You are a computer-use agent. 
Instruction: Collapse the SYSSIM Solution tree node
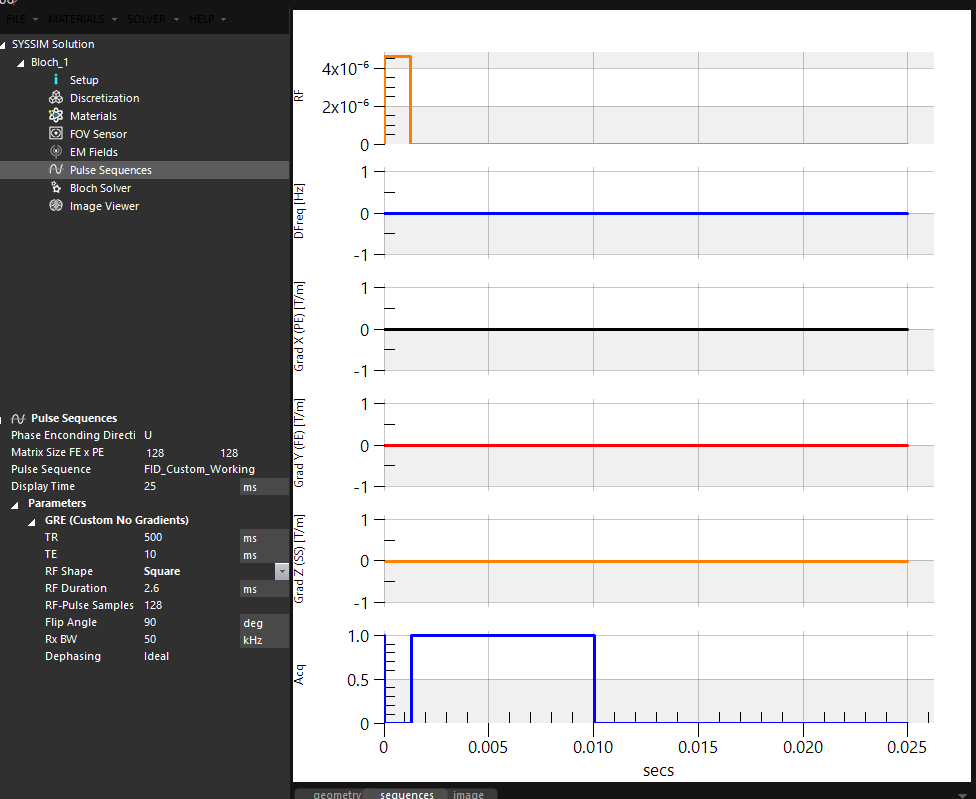click(3, 45)
